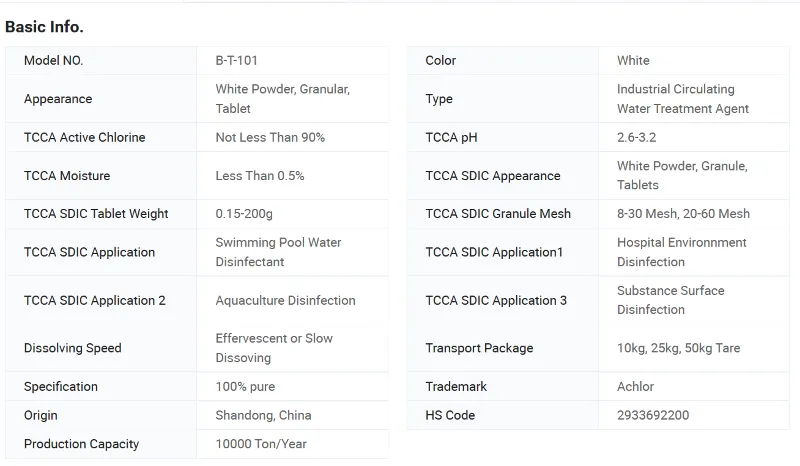The width and height of the screenshot is (800, 466).
Task: Select the 8-30 Mesh, 20-60 Mesh value
Action: click(x=683, y=214)
